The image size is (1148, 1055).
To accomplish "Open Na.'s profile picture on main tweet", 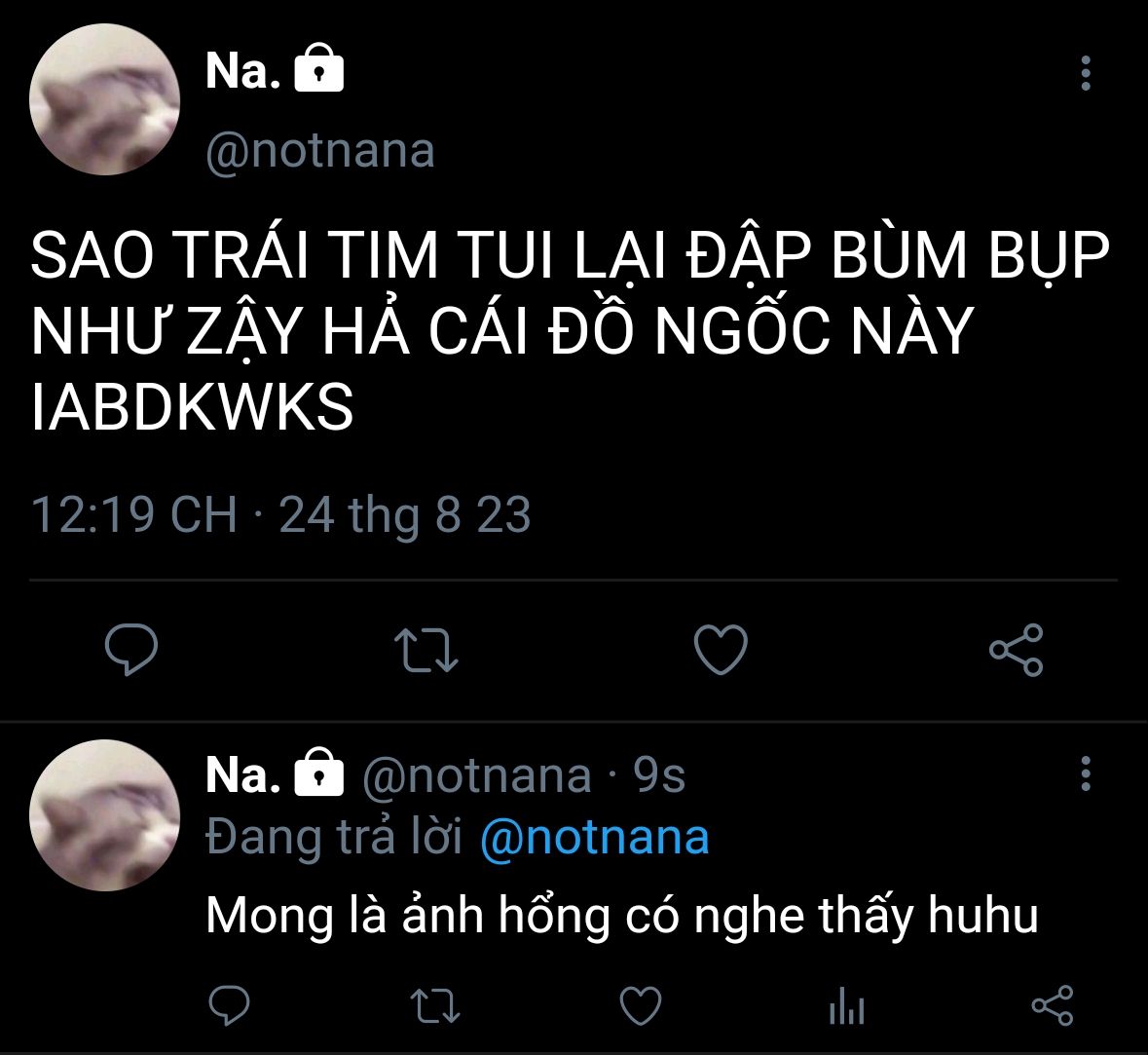I will (104, 99).
